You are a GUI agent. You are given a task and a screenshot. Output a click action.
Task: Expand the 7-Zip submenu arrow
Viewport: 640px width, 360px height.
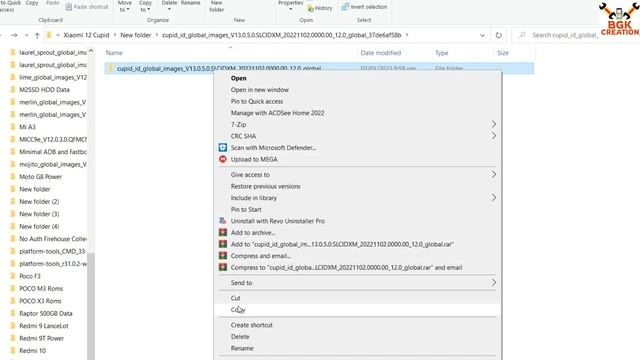pos(493,124)
